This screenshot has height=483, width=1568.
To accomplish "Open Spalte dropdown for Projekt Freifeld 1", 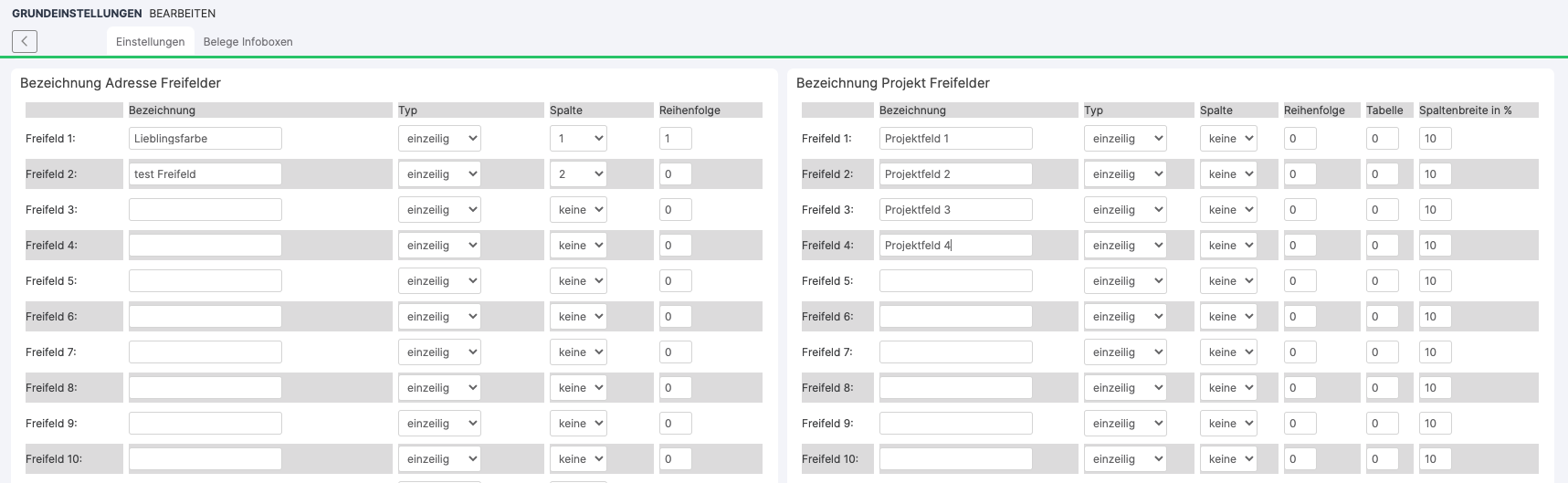I will [x=1228, y=139].
